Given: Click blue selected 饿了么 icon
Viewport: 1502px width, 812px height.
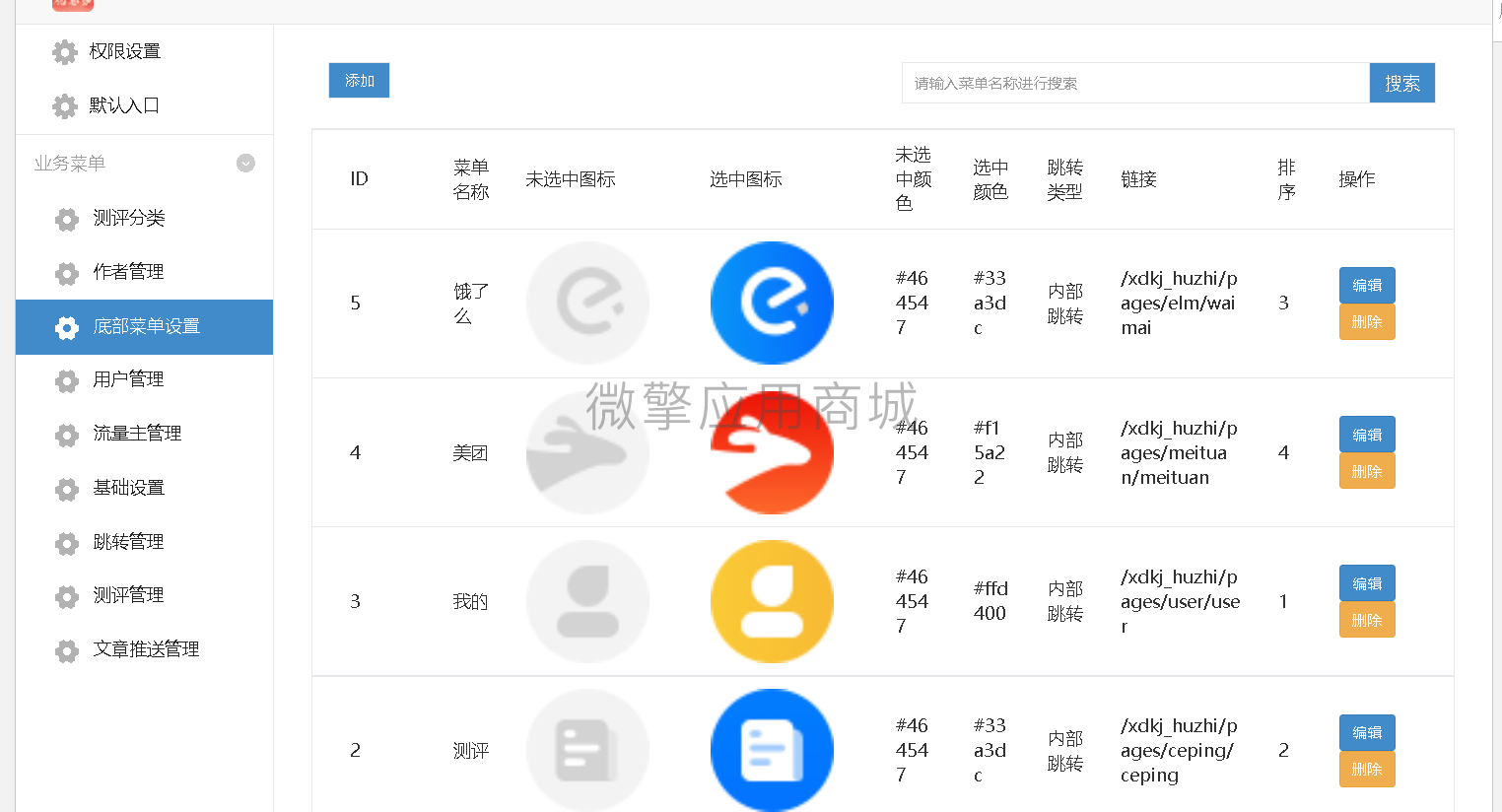Looking at the screenshot, I should (772, 303).
